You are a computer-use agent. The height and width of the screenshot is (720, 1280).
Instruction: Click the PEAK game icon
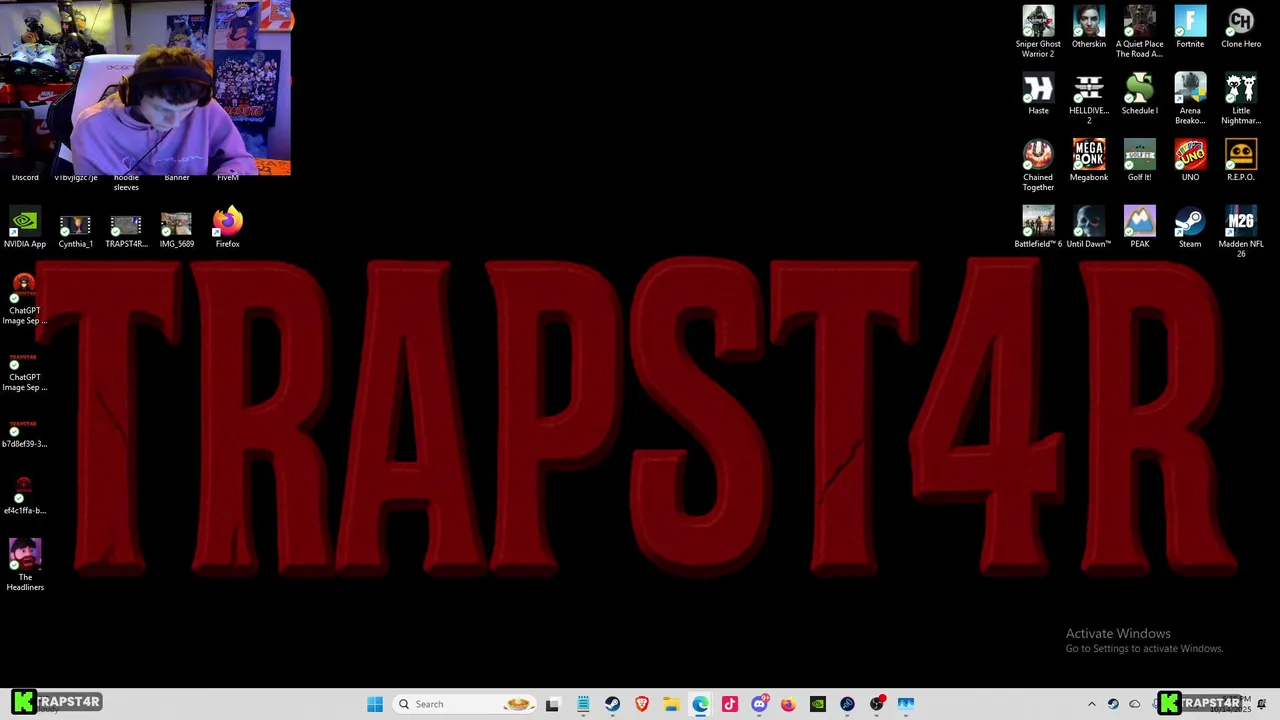click(x=1139, y=227)
